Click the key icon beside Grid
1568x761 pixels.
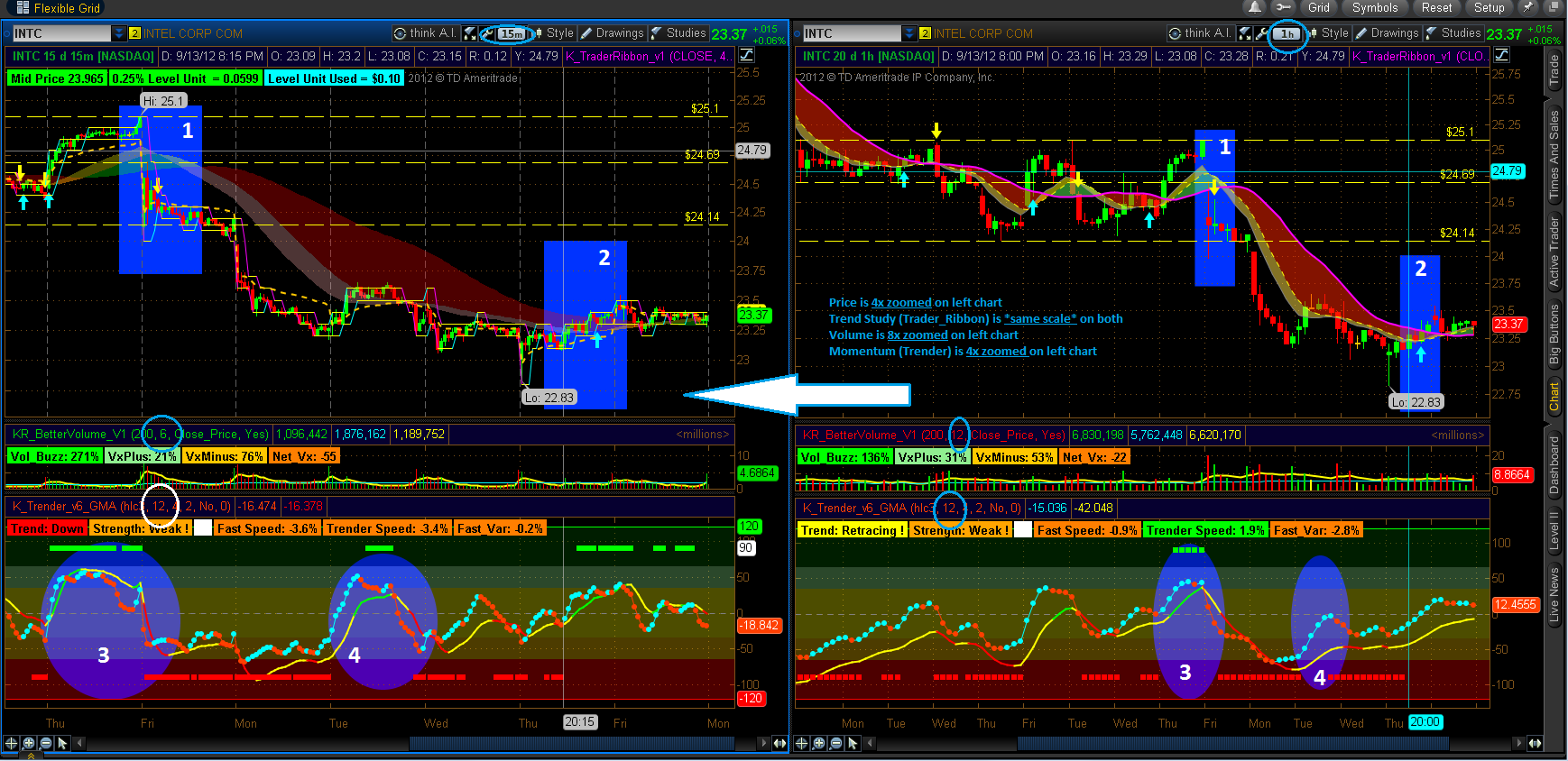(x=1283, y=7)
